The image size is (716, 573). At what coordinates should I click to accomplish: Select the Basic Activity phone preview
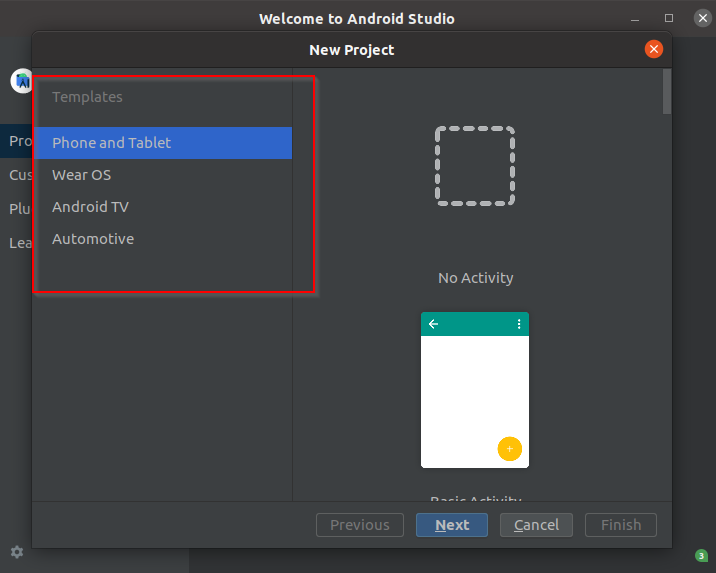475,390
